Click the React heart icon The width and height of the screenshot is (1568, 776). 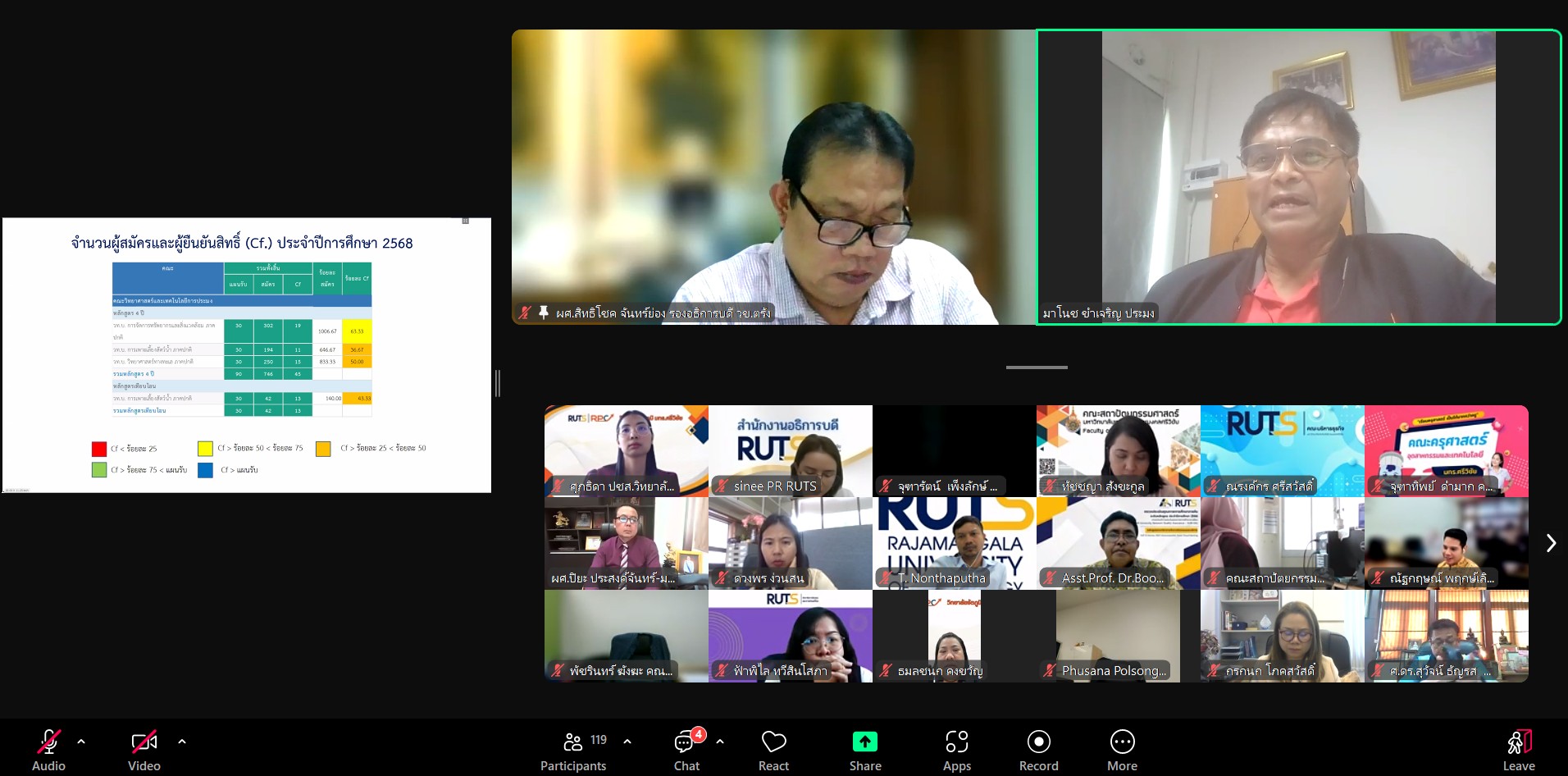773,742
